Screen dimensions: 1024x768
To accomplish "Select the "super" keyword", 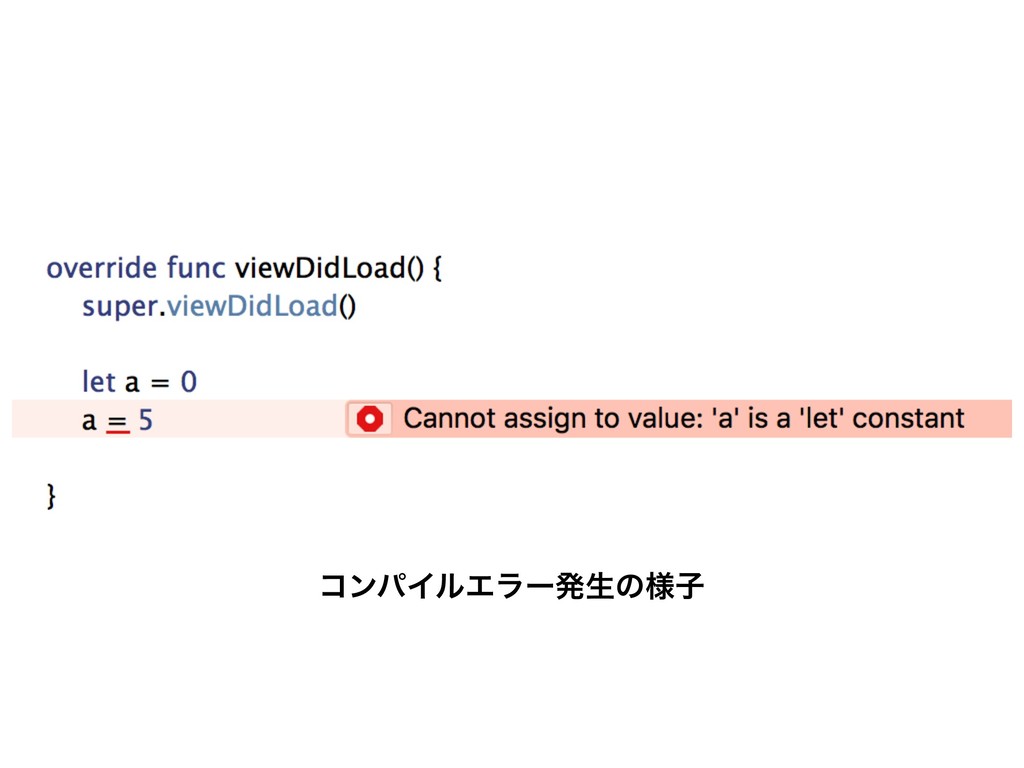I will pos(120,307).
